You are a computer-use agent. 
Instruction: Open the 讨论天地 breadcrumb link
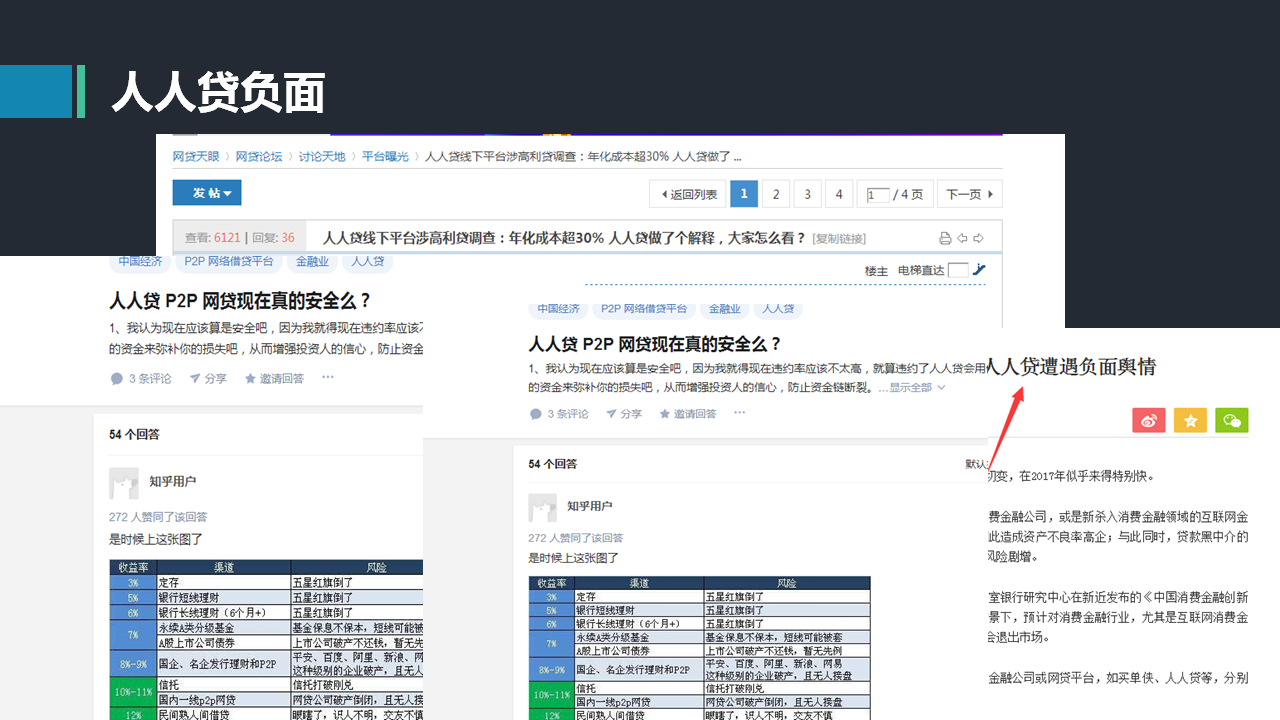[x=322, y=157]
